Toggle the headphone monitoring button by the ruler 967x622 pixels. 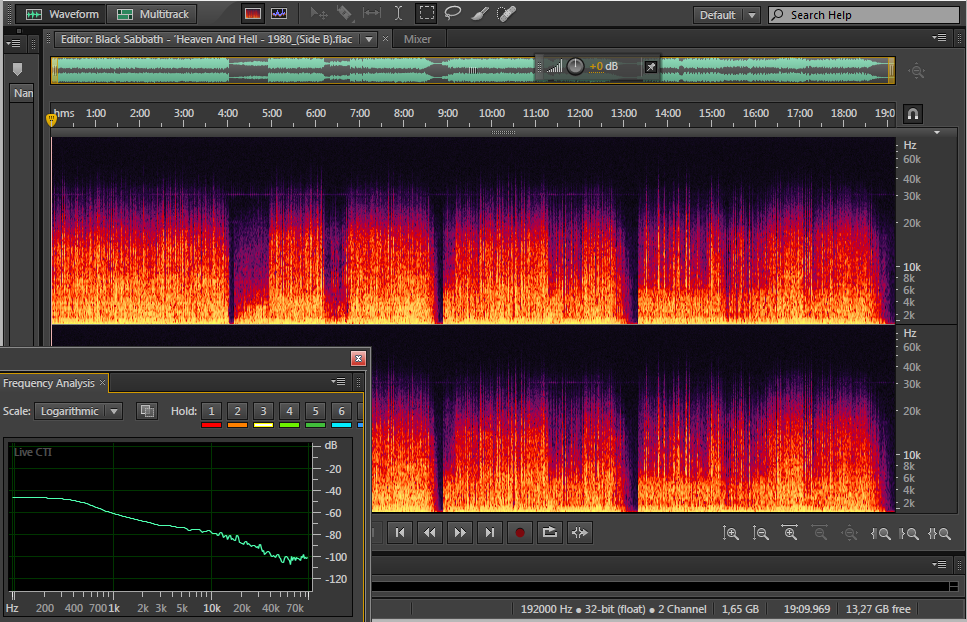tap(913, 114)
